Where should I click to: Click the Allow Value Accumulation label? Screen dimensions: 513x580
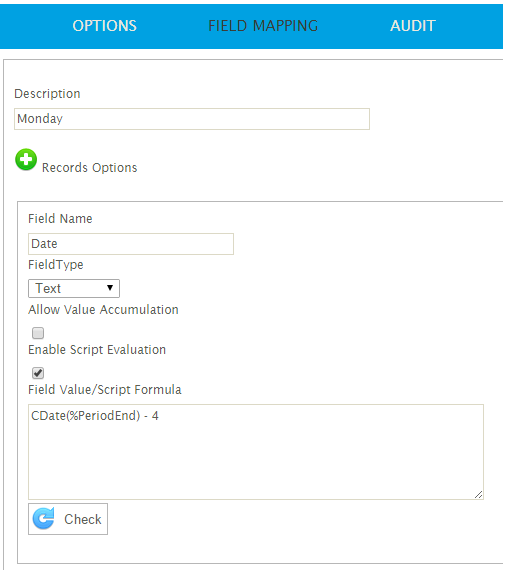tap(104, 310)
